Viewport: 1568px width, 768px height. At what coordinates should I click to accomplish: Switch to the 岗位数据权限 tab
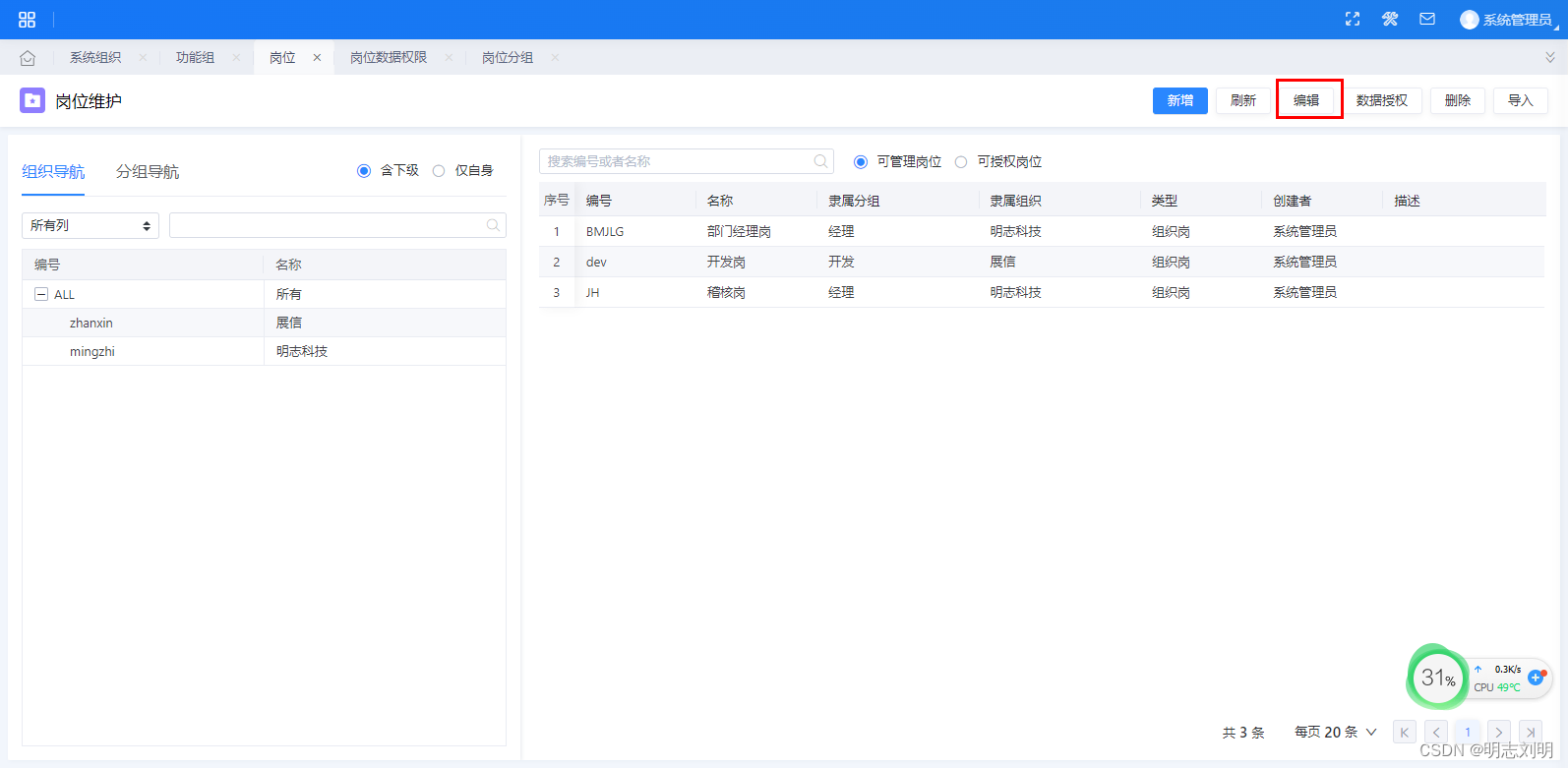[x=389, y=58]
